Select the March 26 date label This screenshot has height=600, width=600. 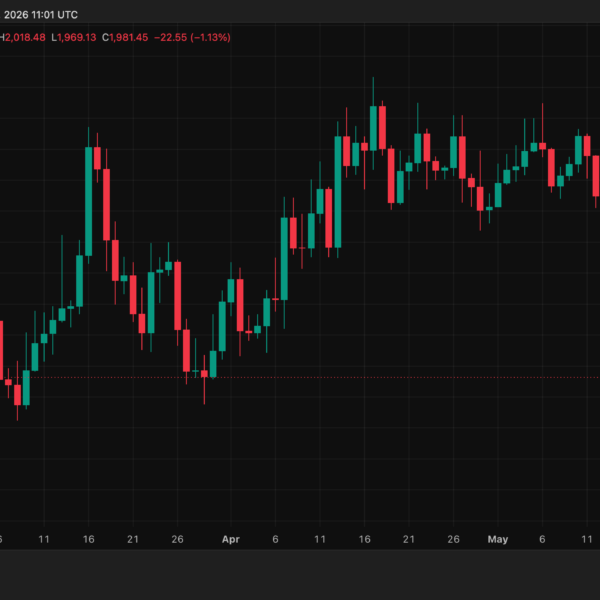click(x=177, y=539)
